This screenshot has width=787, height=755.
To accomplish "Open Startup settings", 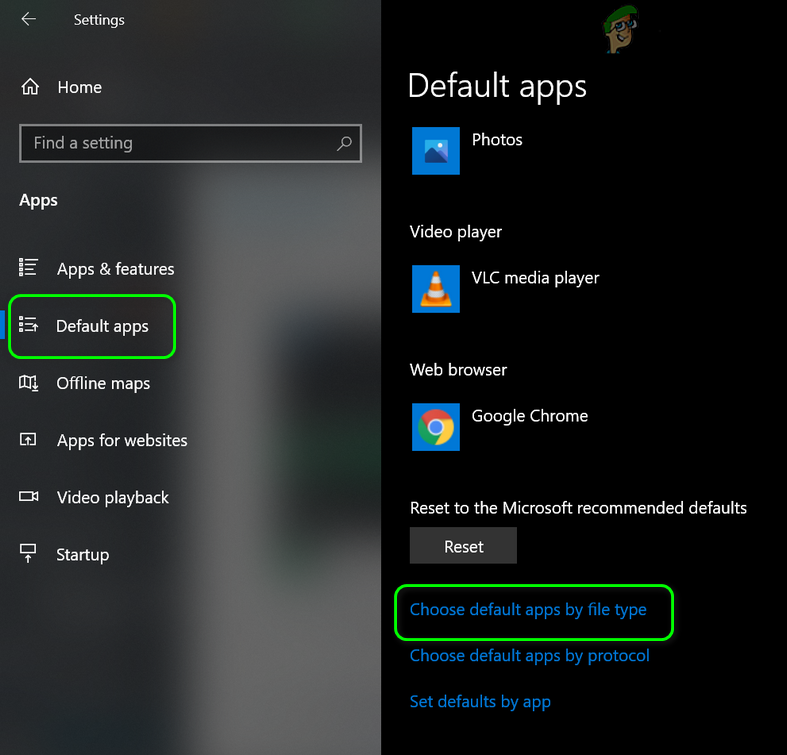I will tap(82, 555).
